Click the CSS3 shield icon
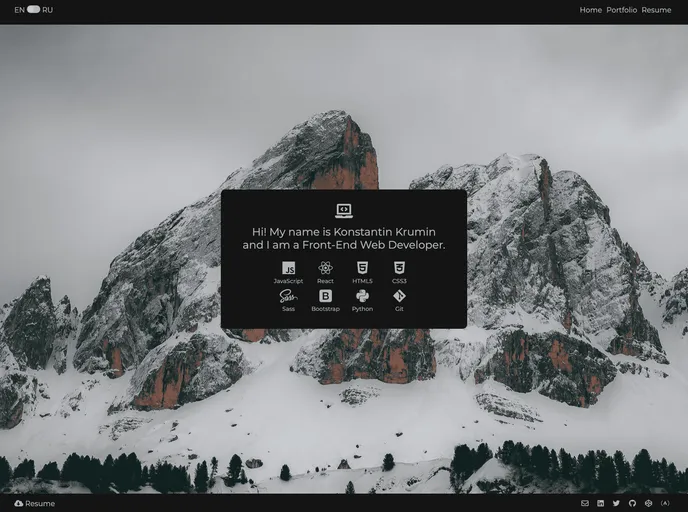 click(399, 268)
